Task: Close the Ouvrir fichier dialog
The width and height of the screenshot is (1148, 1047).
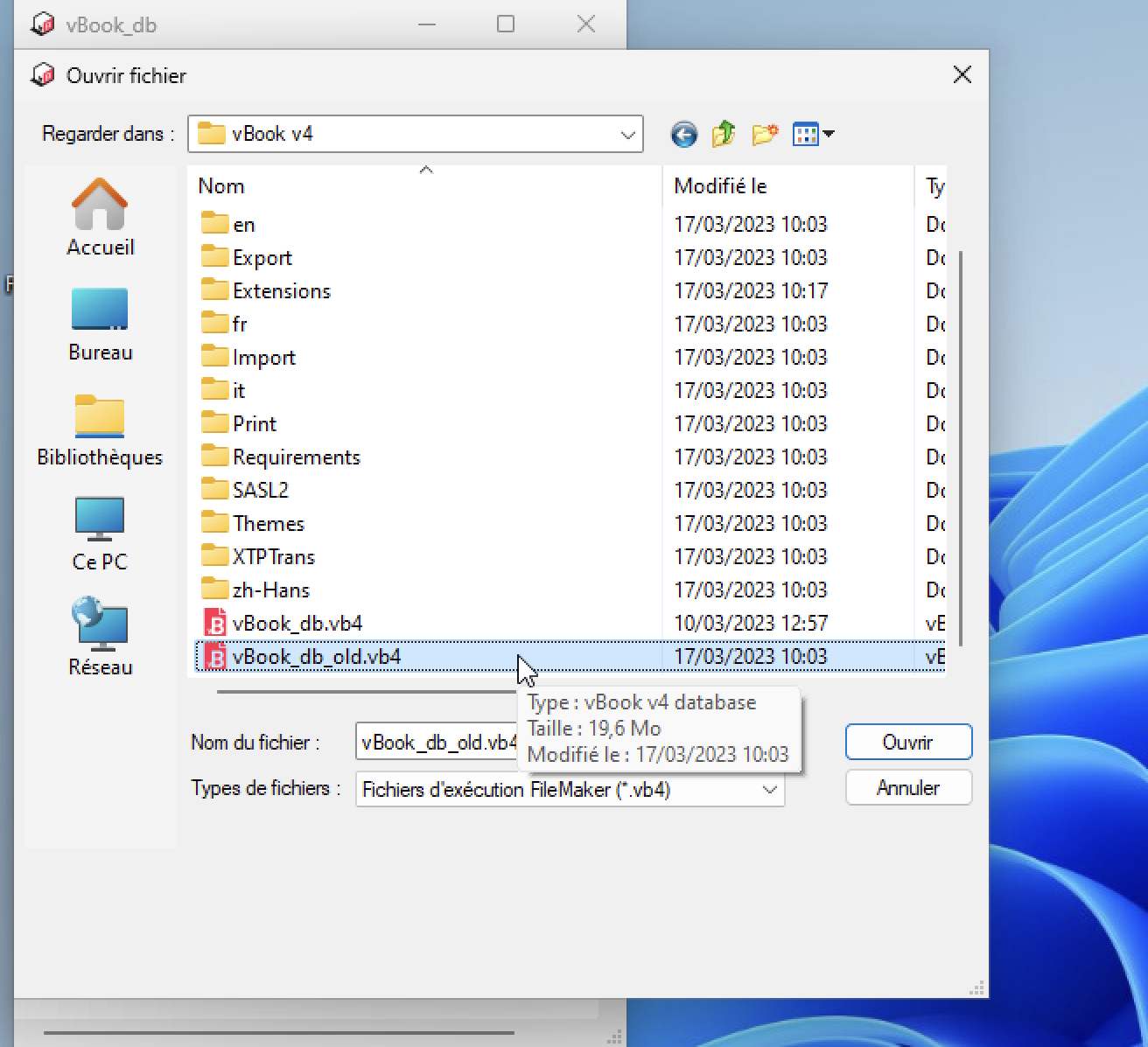Action: [x=962, y=75]
